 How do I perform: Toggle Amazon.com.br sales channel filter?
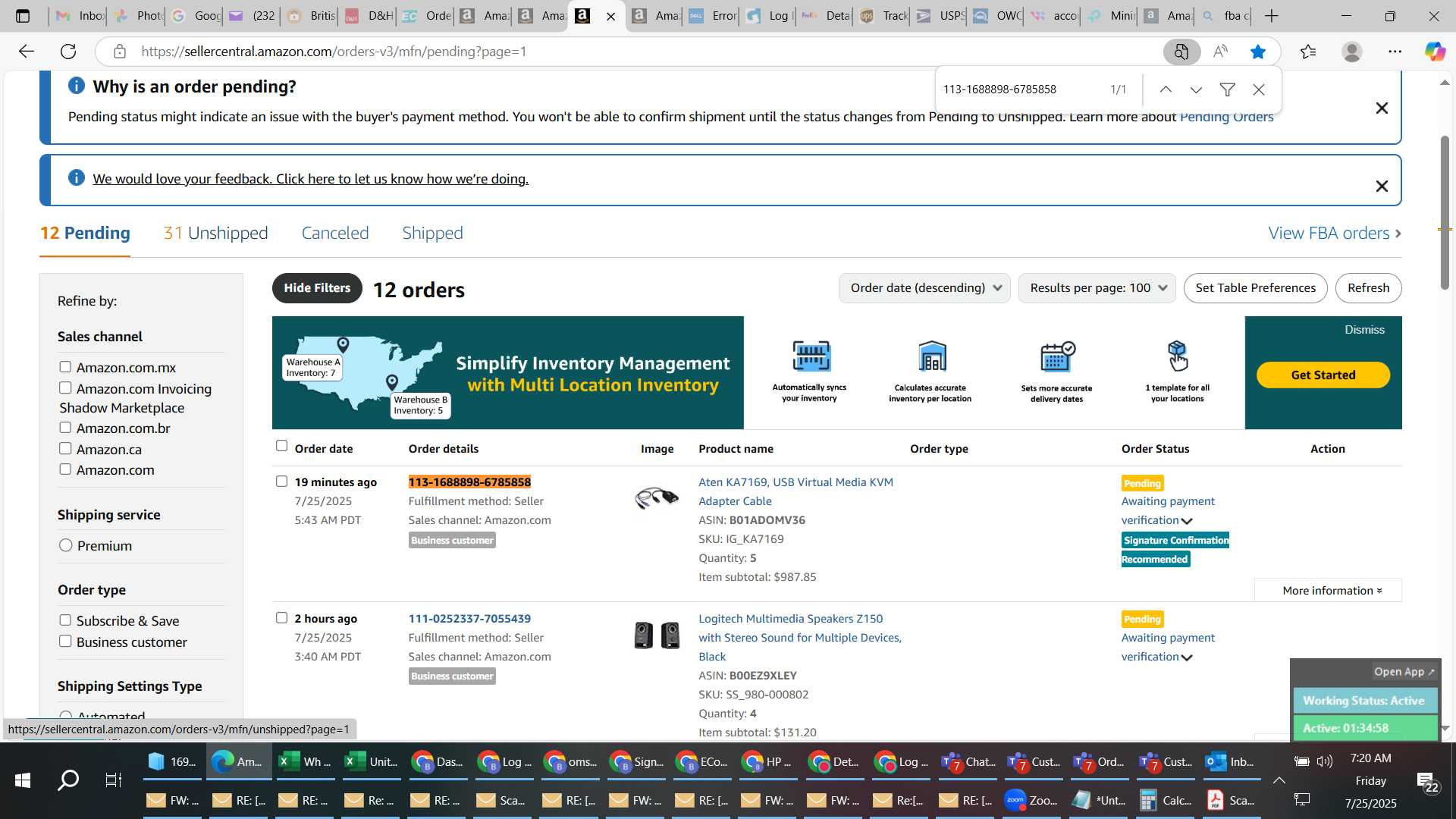coord(65,428)
